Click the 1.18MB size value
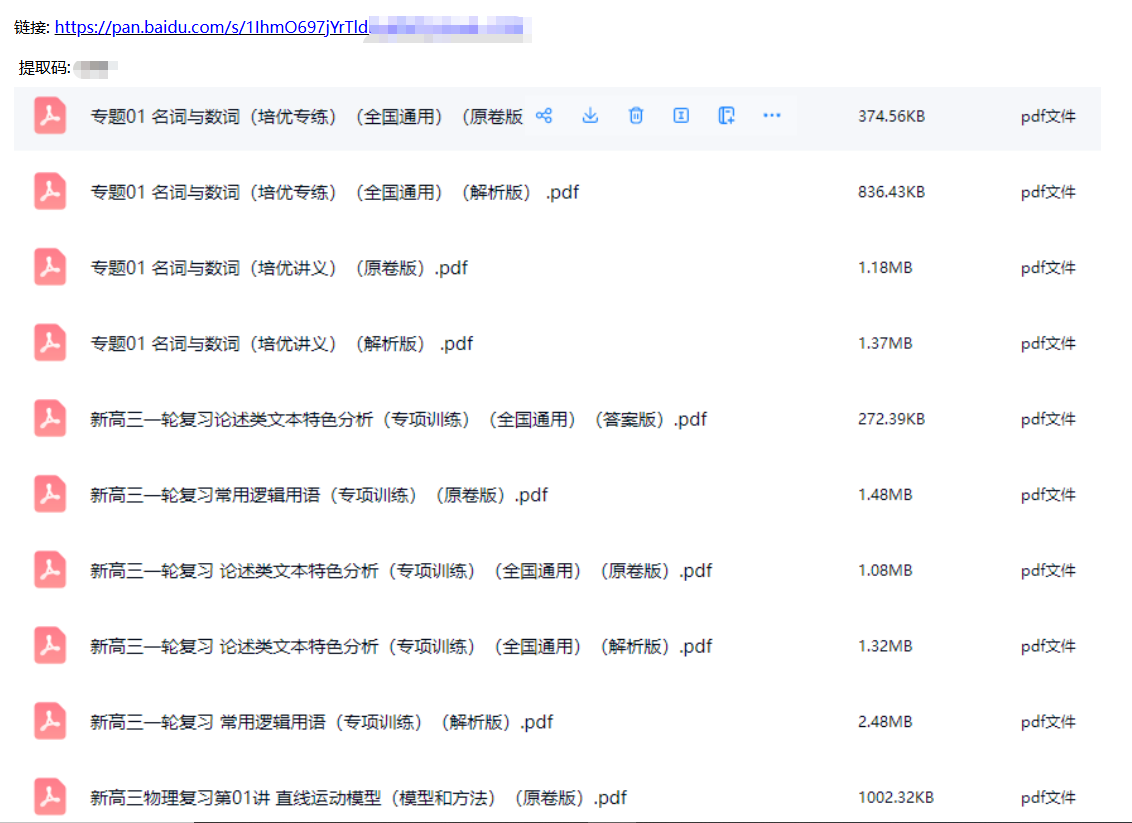1132x823 pixels. (885, 268)
